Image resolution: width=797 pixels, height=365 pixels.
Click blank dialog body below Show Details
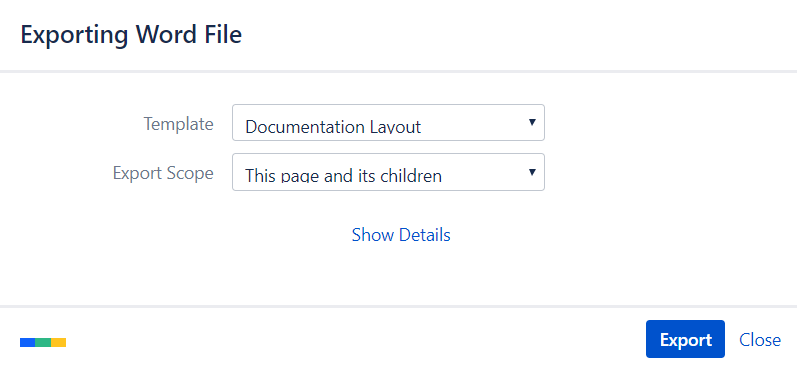401,277
